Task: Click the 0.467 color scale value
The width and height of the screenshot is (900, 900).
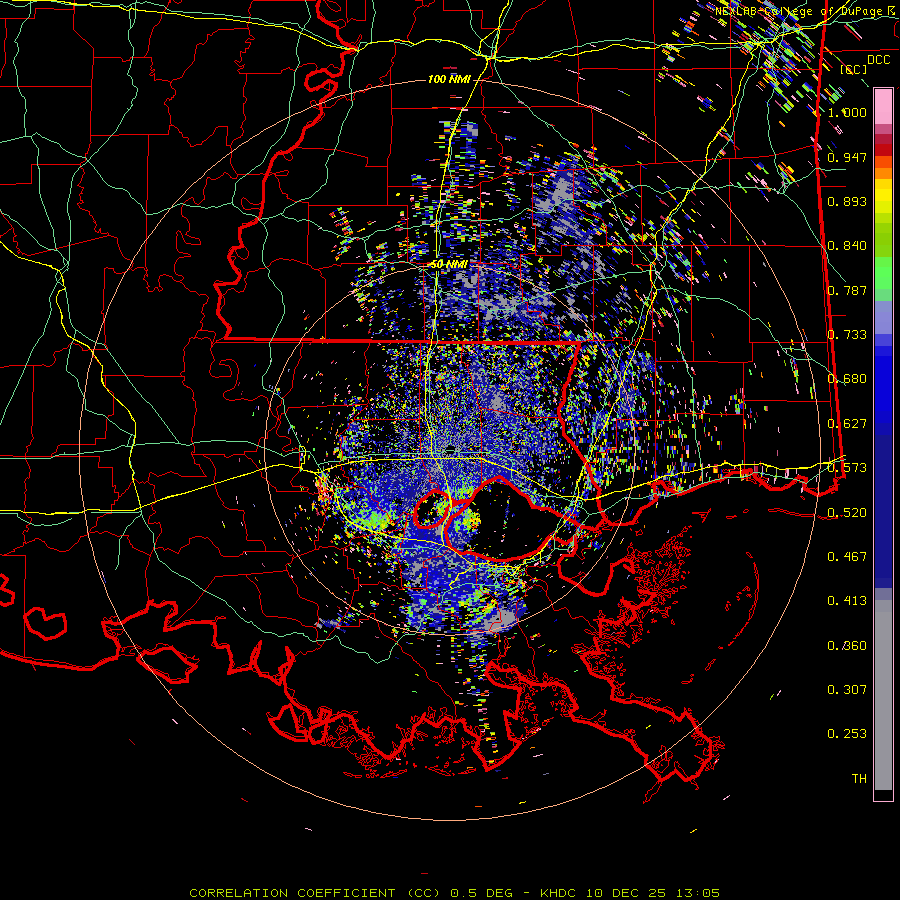Action: pos(847,556)
